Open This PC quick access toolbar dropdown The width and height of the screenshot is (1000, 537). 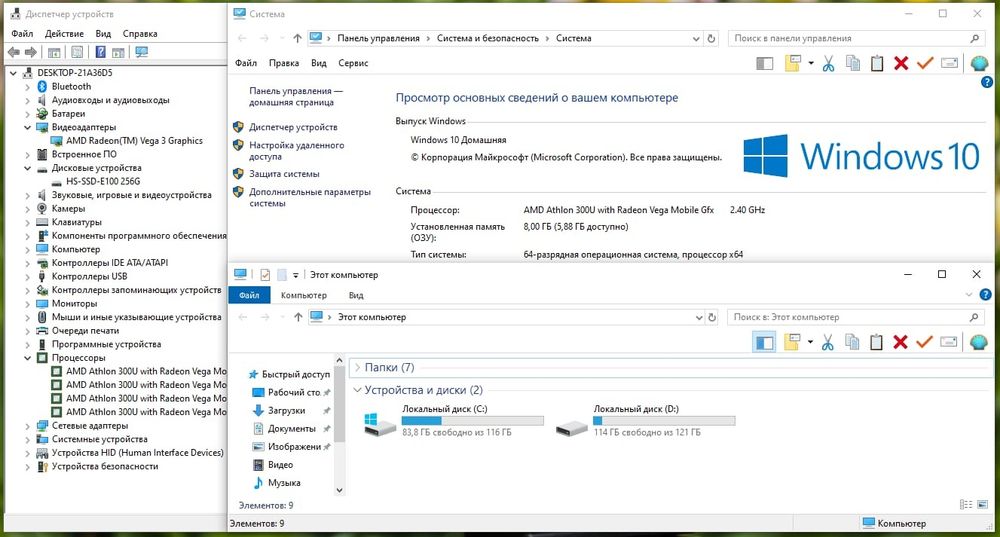coord(295,275)
